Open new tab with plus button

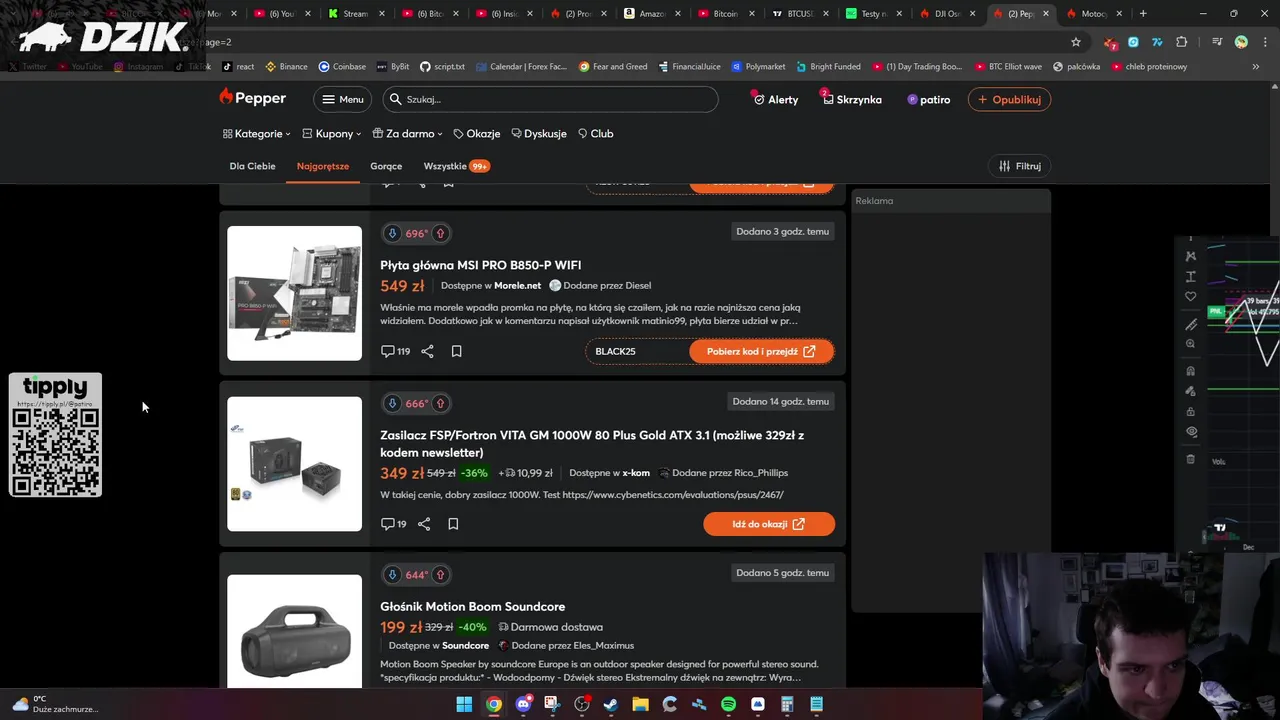[x=1143, y=14]
